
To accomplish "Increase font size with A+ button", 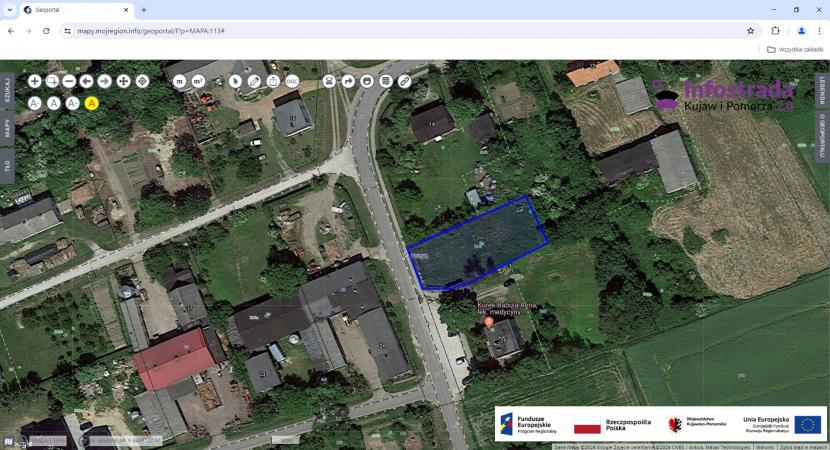I will (73, 103).
